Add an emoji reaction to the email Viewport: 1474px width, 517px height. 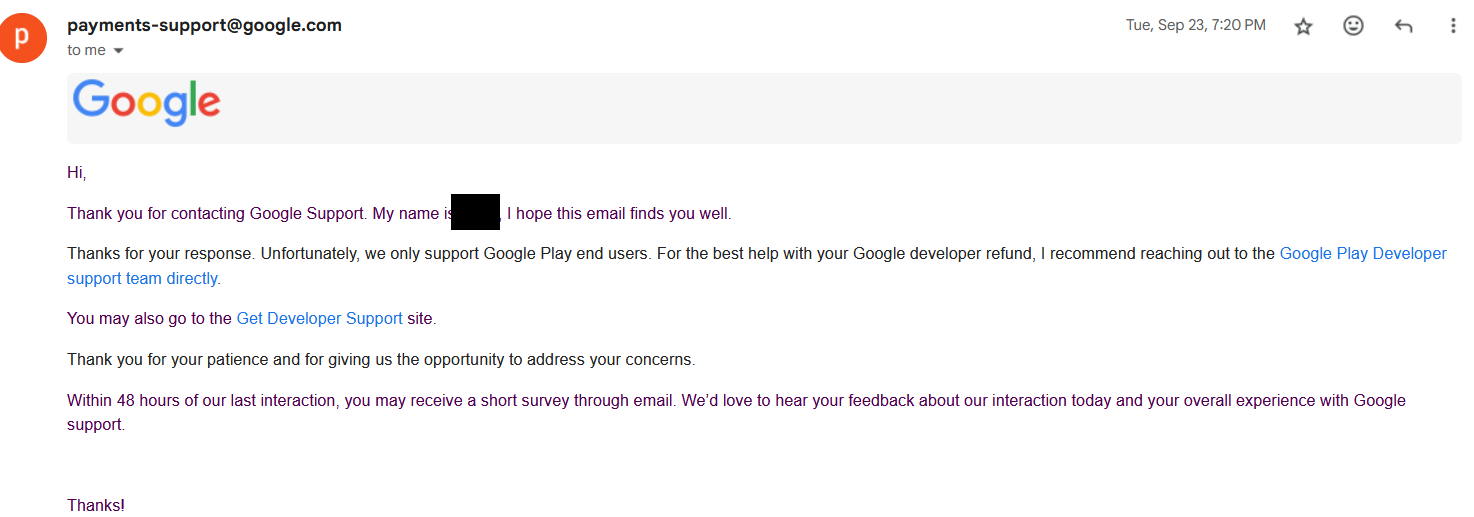1353,26
